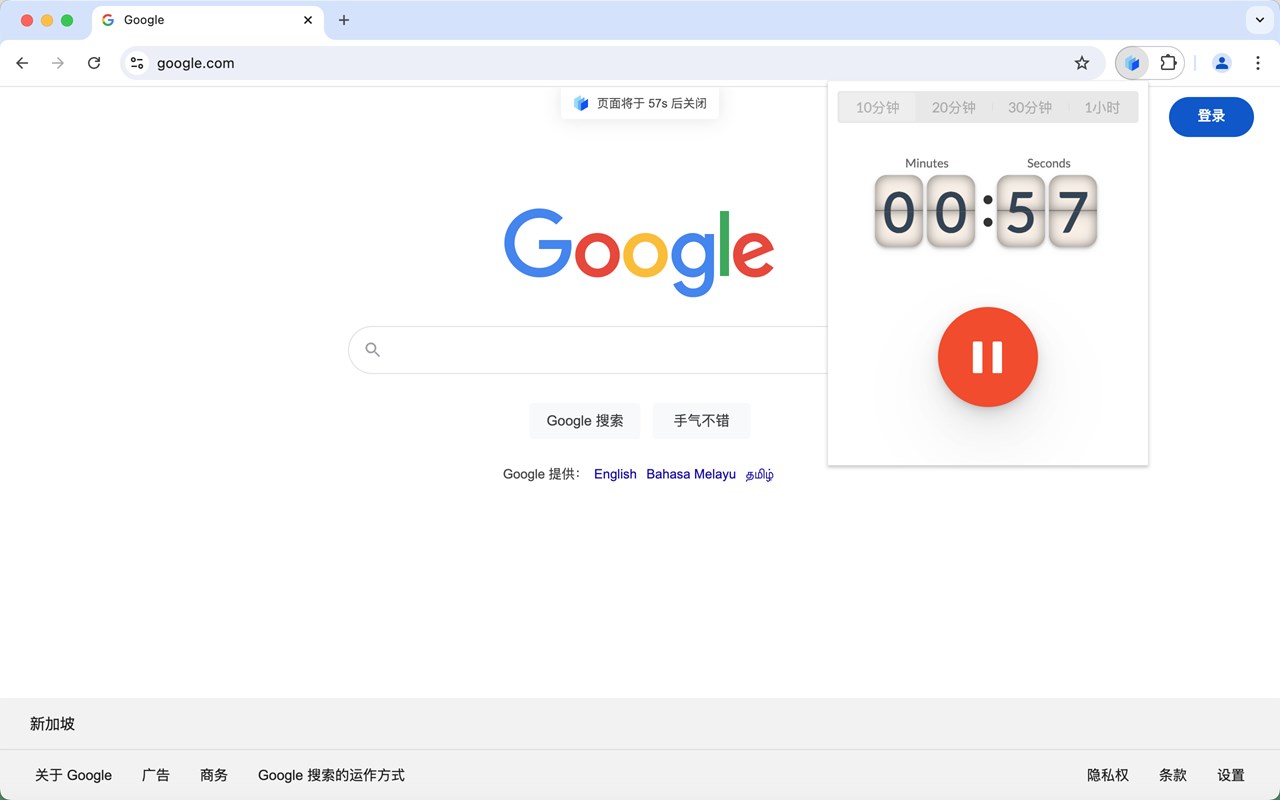Pause the countdown timer
The height and width of the screenshot is (800, 1280).
coord(987,357)
